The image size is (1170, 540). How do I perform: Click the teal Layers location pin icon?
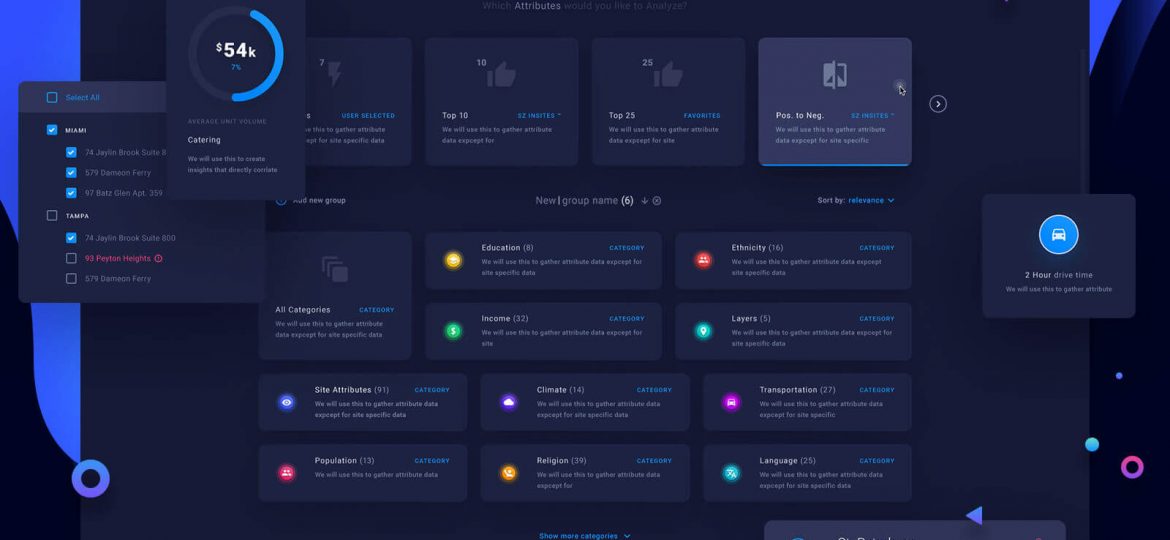click(x=703, y=331)
